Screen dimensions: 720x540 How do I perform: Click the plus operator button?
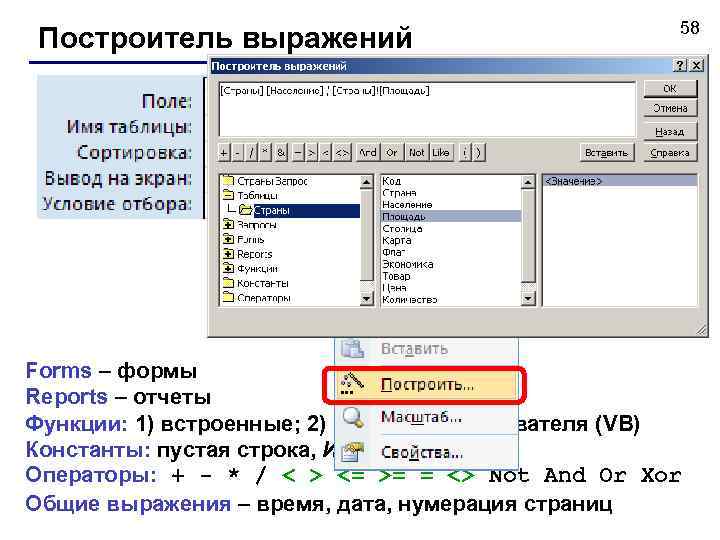click(x=224, y=153)
